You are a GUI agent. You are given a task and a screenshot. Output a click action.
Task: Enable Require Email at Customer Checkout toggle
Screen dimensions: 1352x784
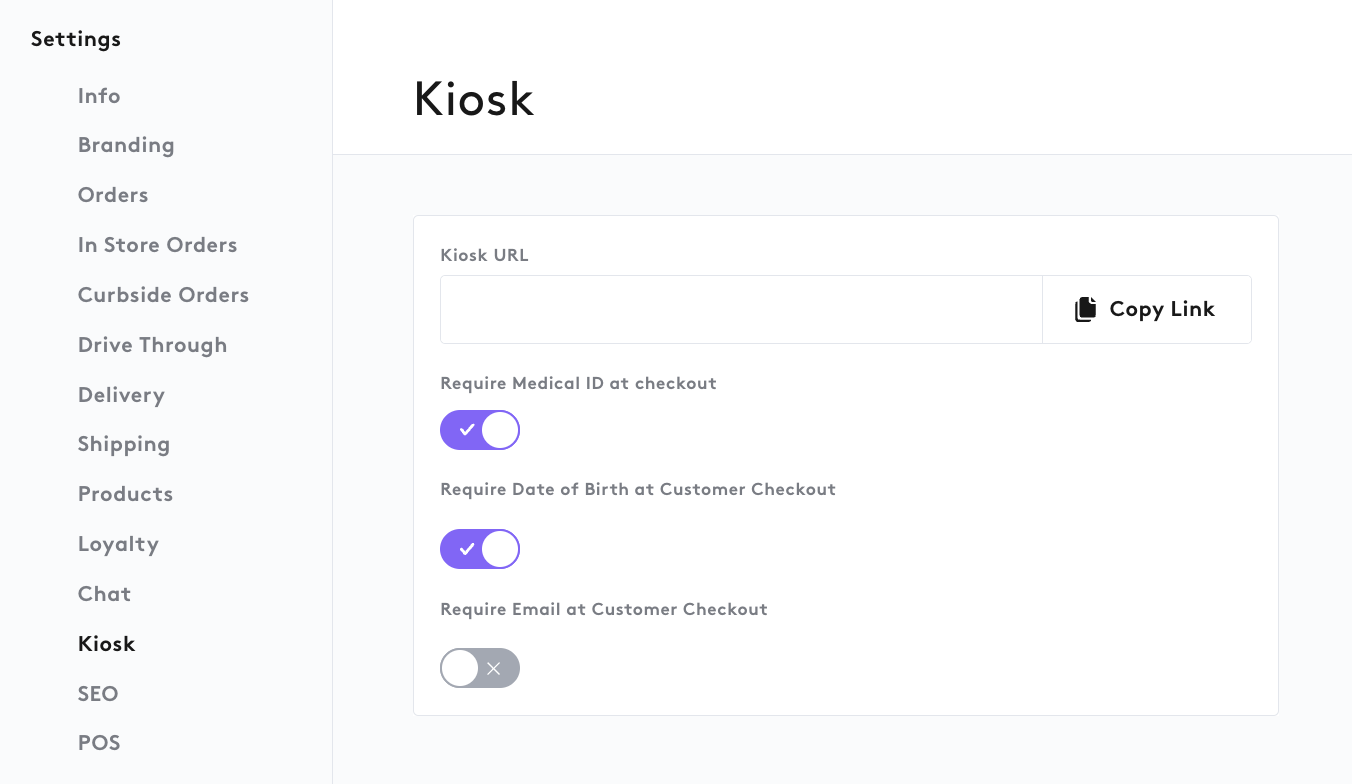(x=480, y=668)
